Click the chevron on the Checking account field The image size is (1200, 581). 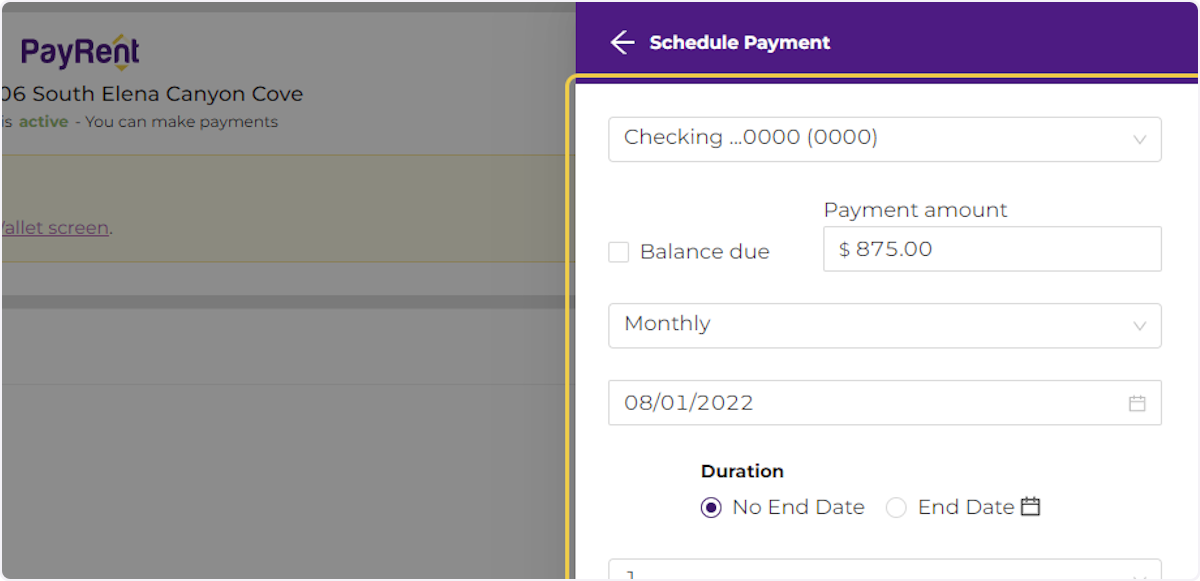(1140, 139)
